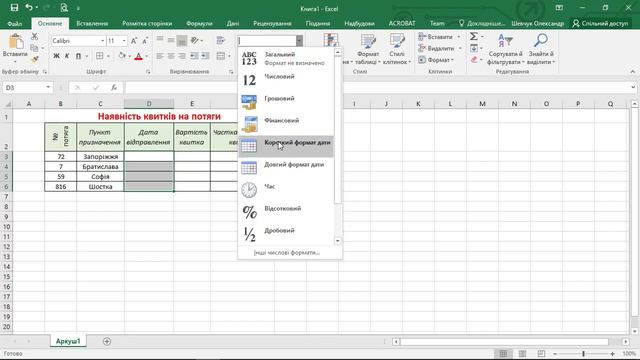Align cell text to the left
The width and height of the screenshot is (640, 360).
click(x=160, y=56)
